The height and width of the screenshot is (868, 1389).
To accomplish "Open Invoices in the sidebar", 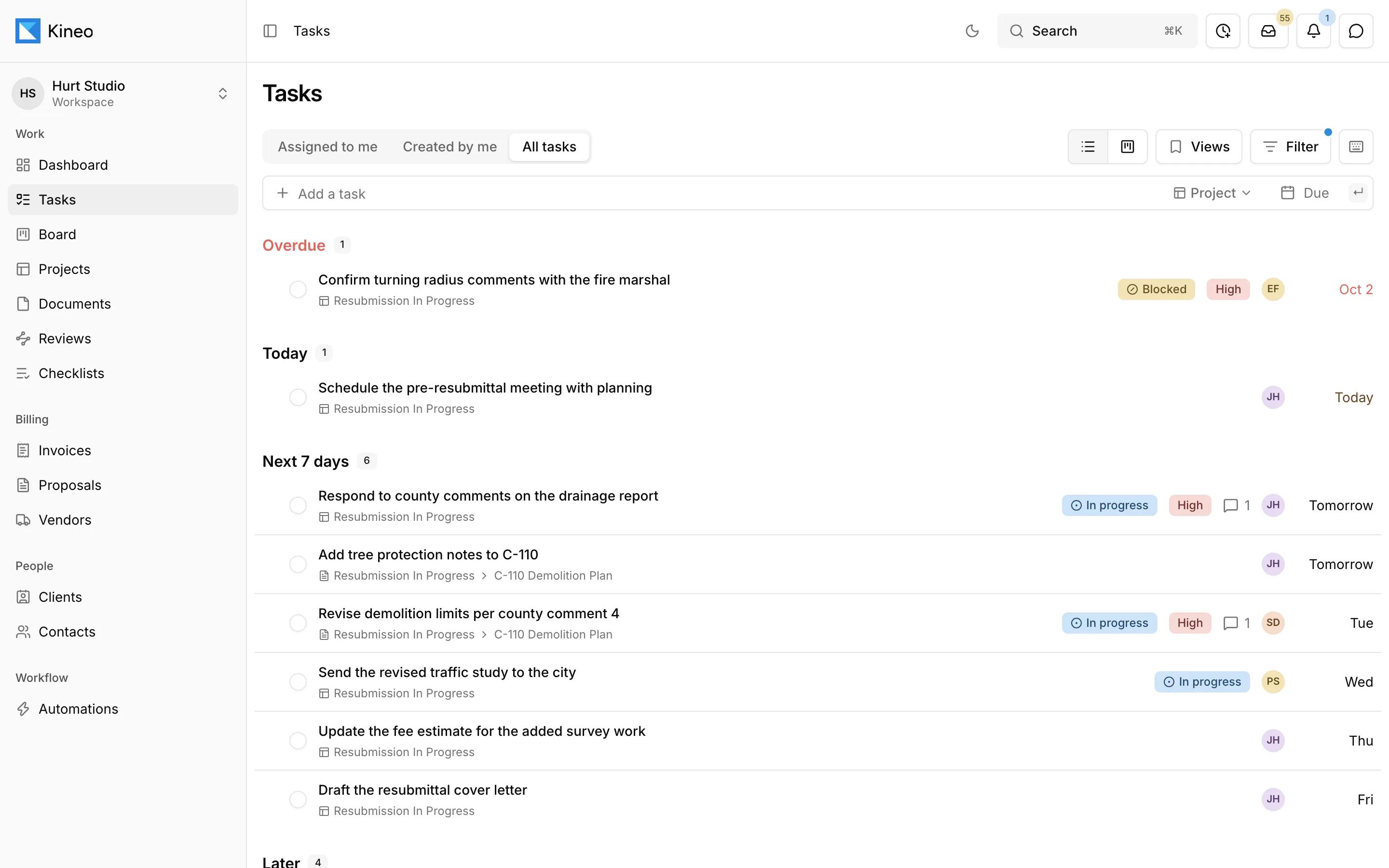I will click(x=123, y=451).
